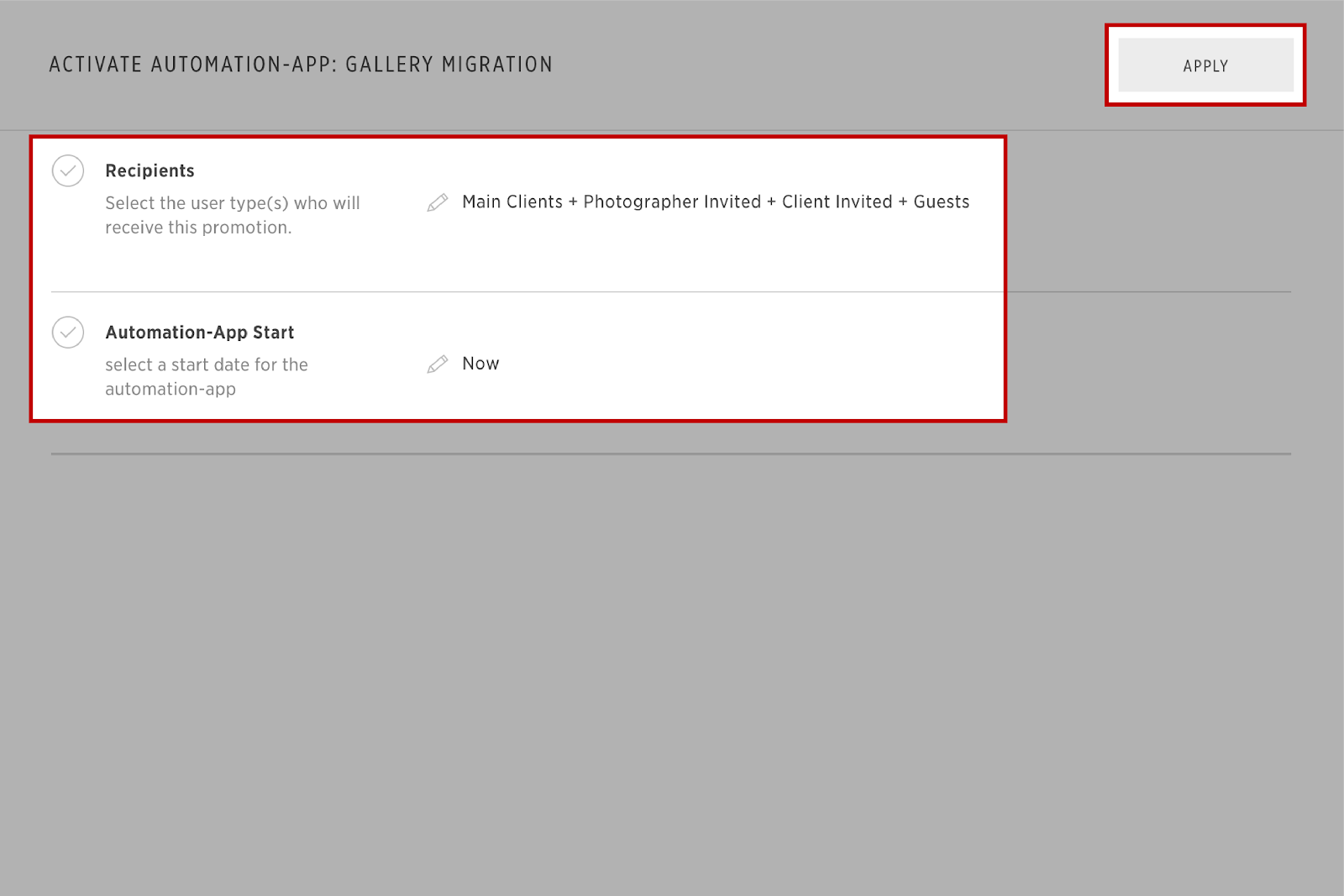Click the Automation-App Start pencil edit icon

click(438, 364)
